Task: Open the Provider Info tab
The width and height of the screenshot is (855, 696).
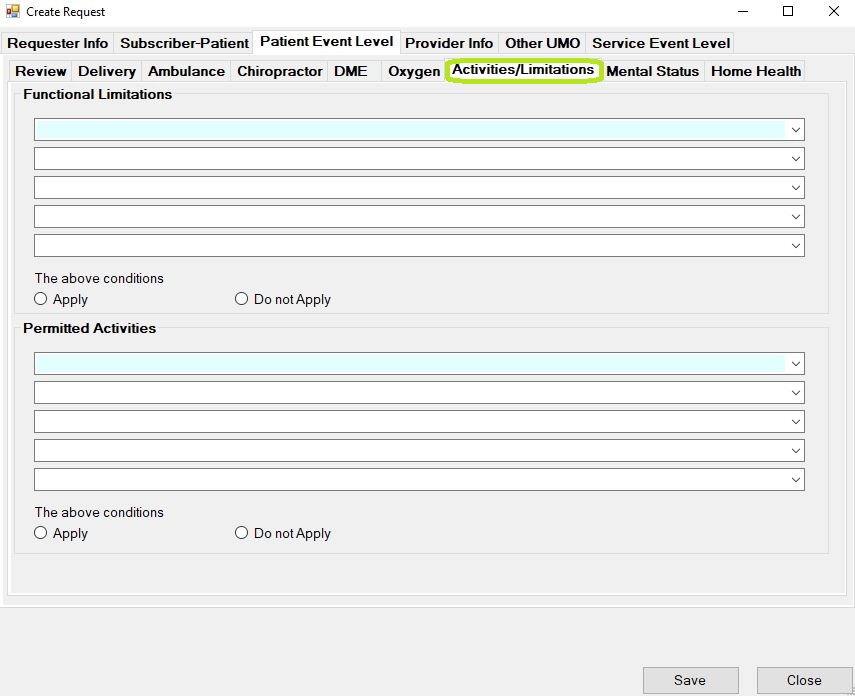Action: [449, 43]
